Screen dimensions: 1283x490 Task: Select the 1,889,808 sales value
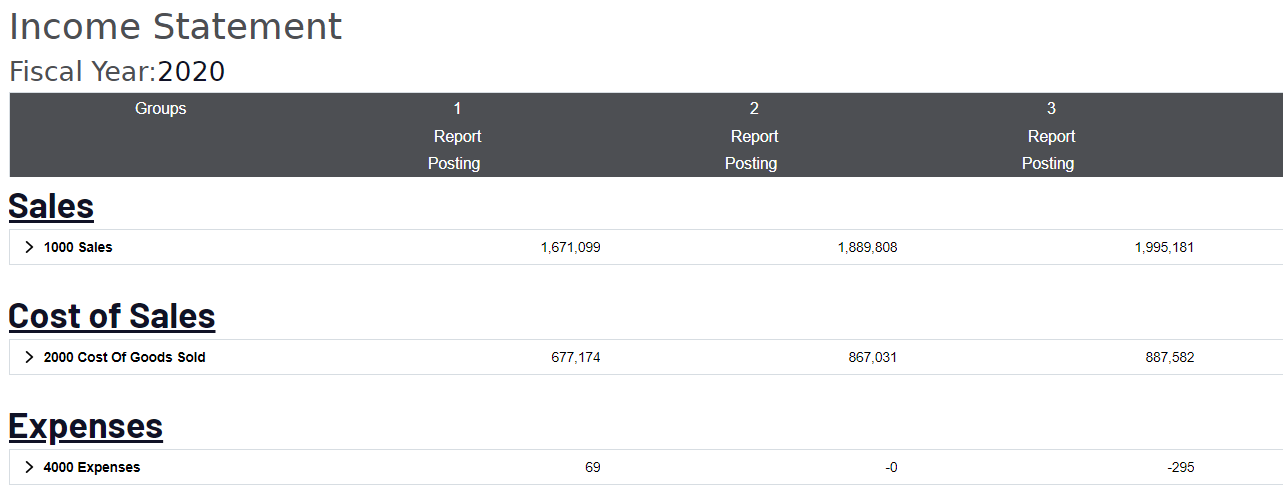click(867, 247)
